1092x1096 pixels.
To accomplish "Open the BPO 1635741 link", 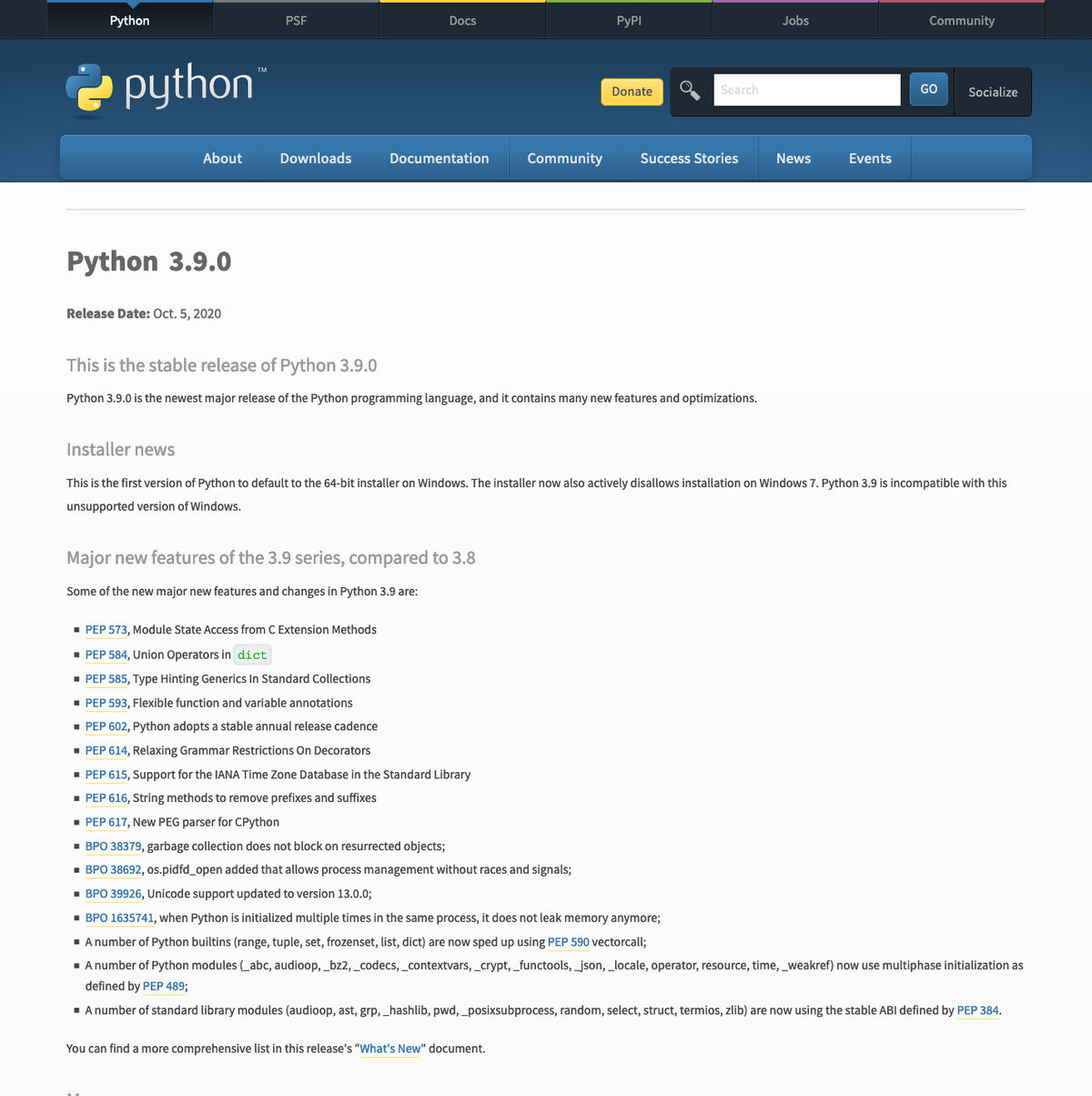I will (120, 918).
